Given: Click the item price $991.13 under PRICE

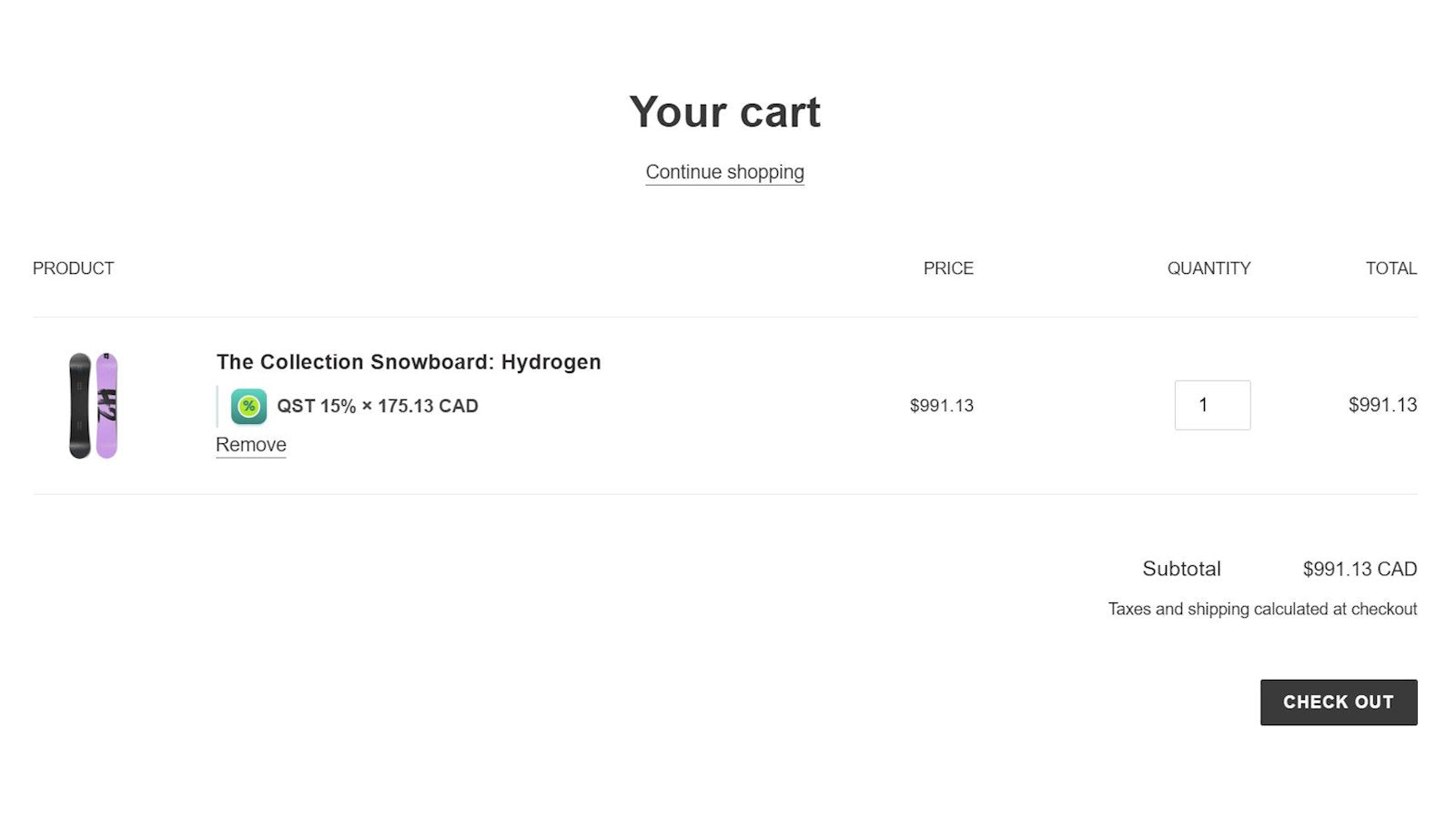Looking at the screenshot, I should [942, 406].
